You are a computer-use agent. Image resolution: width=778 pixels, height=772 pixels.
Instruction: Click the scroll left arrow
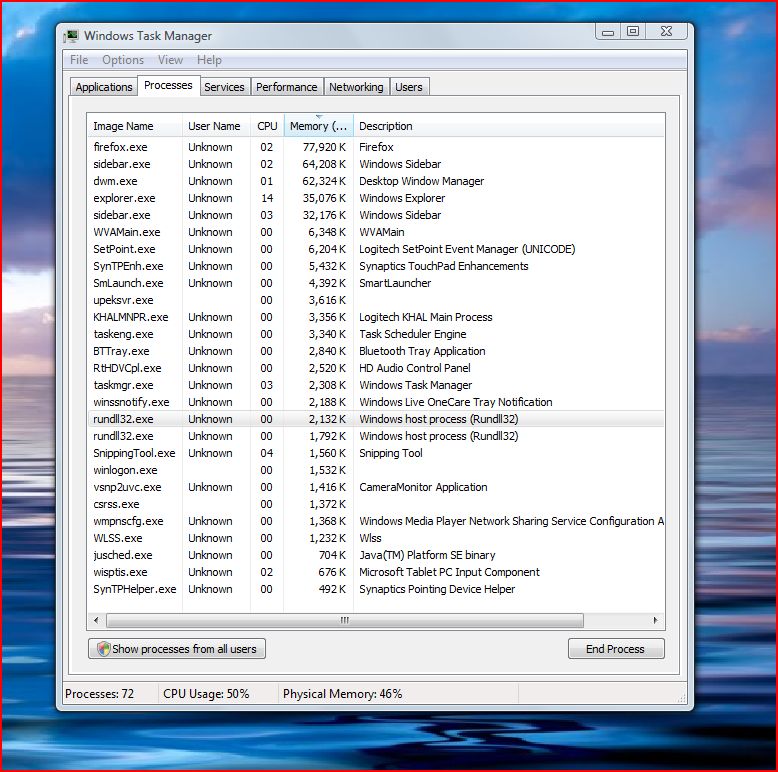[x=96, y=620]
